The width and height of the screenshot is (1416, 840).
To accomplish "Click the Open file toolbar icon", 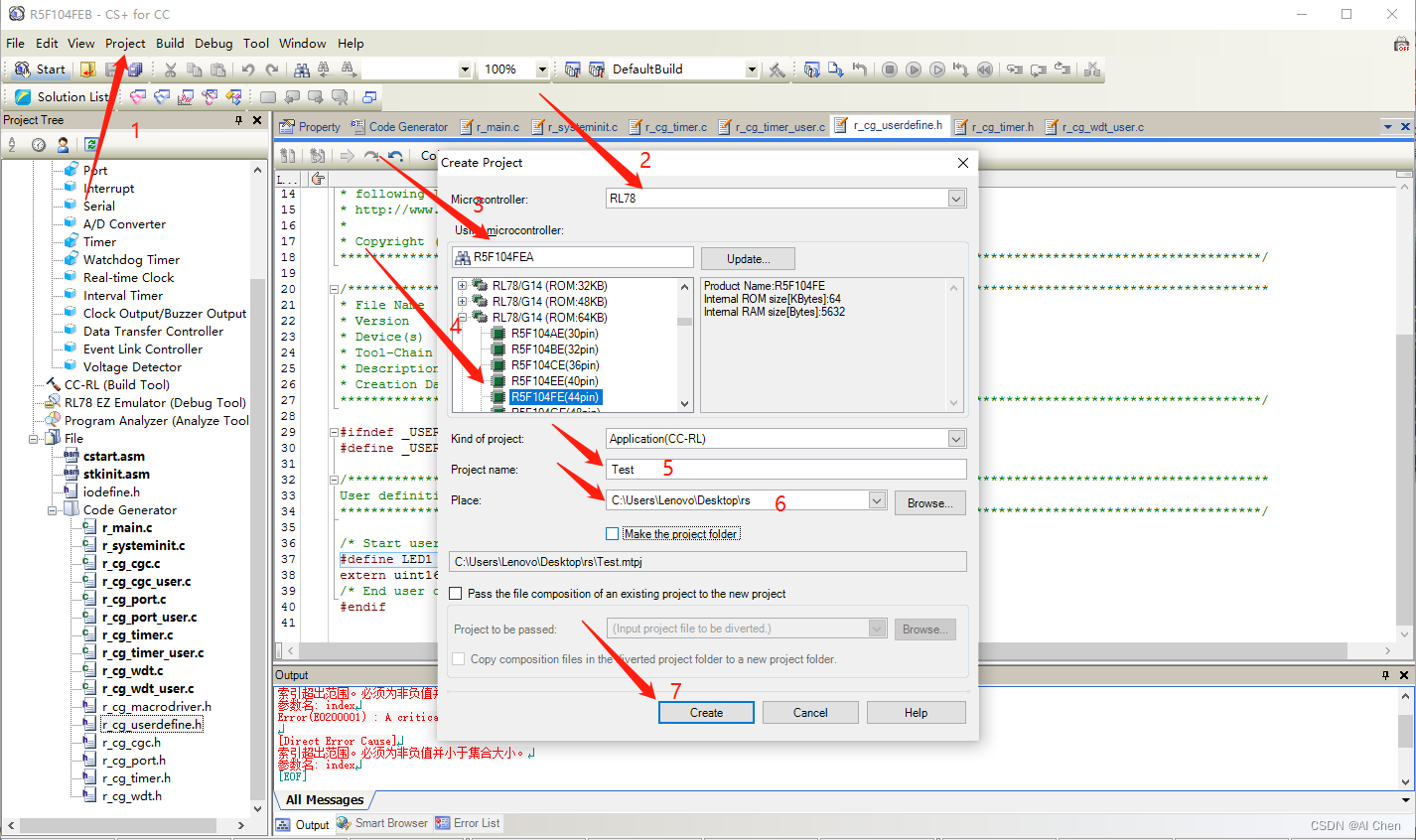I will click(87, 70).
